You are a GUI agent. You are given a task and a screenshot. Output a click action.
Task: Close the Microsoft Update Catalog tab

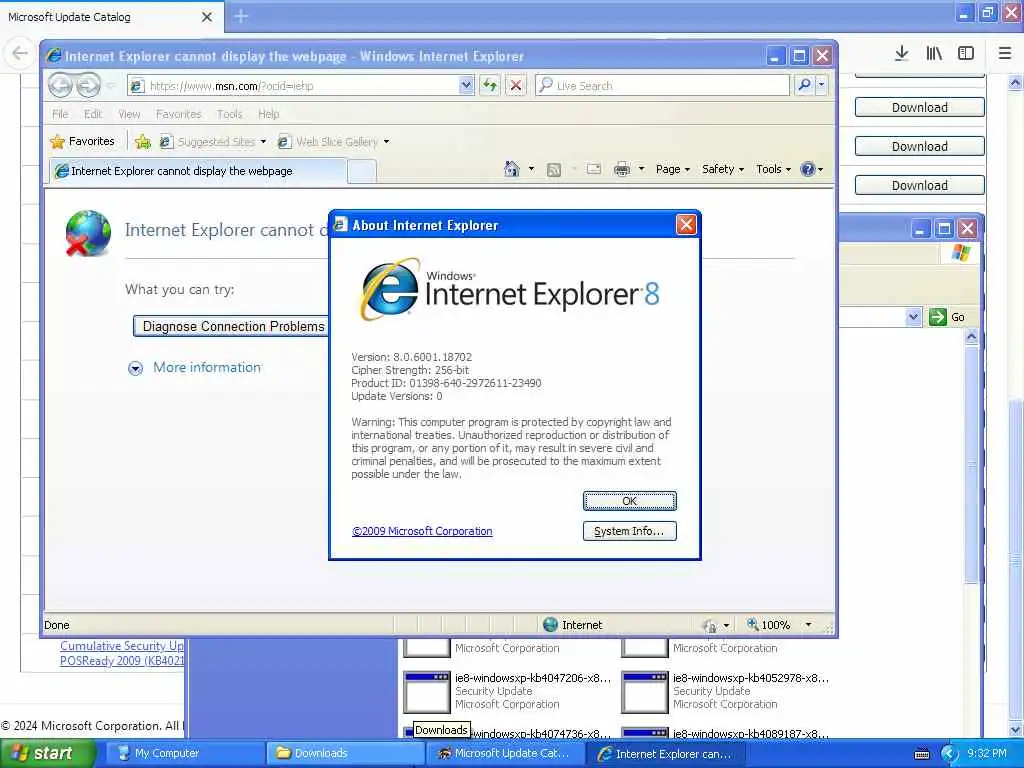[x=206, y=17]
